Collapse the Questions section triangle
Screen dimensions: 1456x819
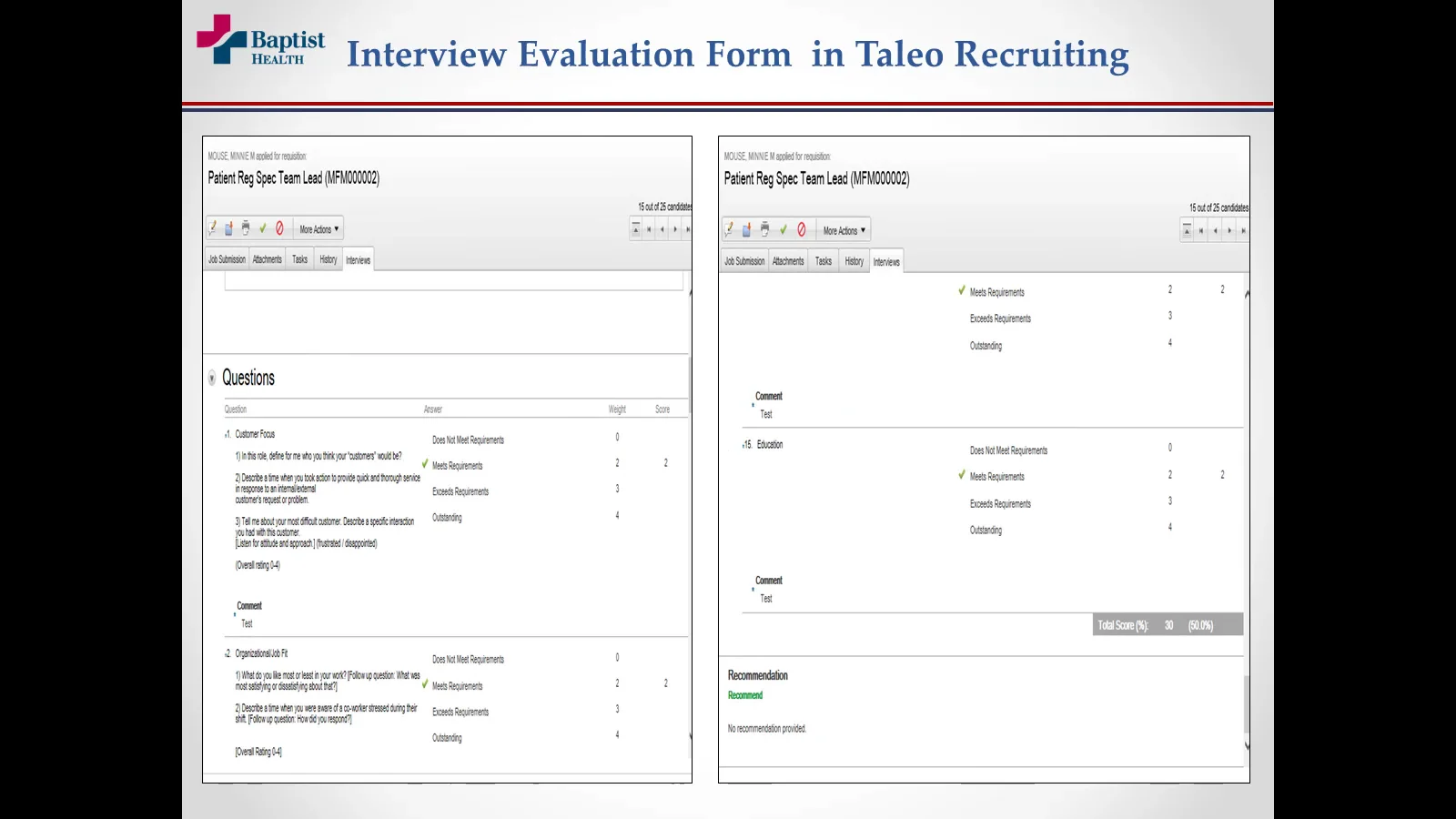(x=212, y=378)
